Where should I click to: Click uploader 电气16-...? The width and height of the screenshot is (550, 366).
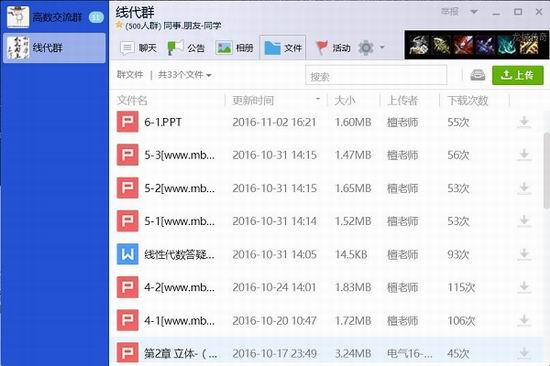tap(409, 353)
